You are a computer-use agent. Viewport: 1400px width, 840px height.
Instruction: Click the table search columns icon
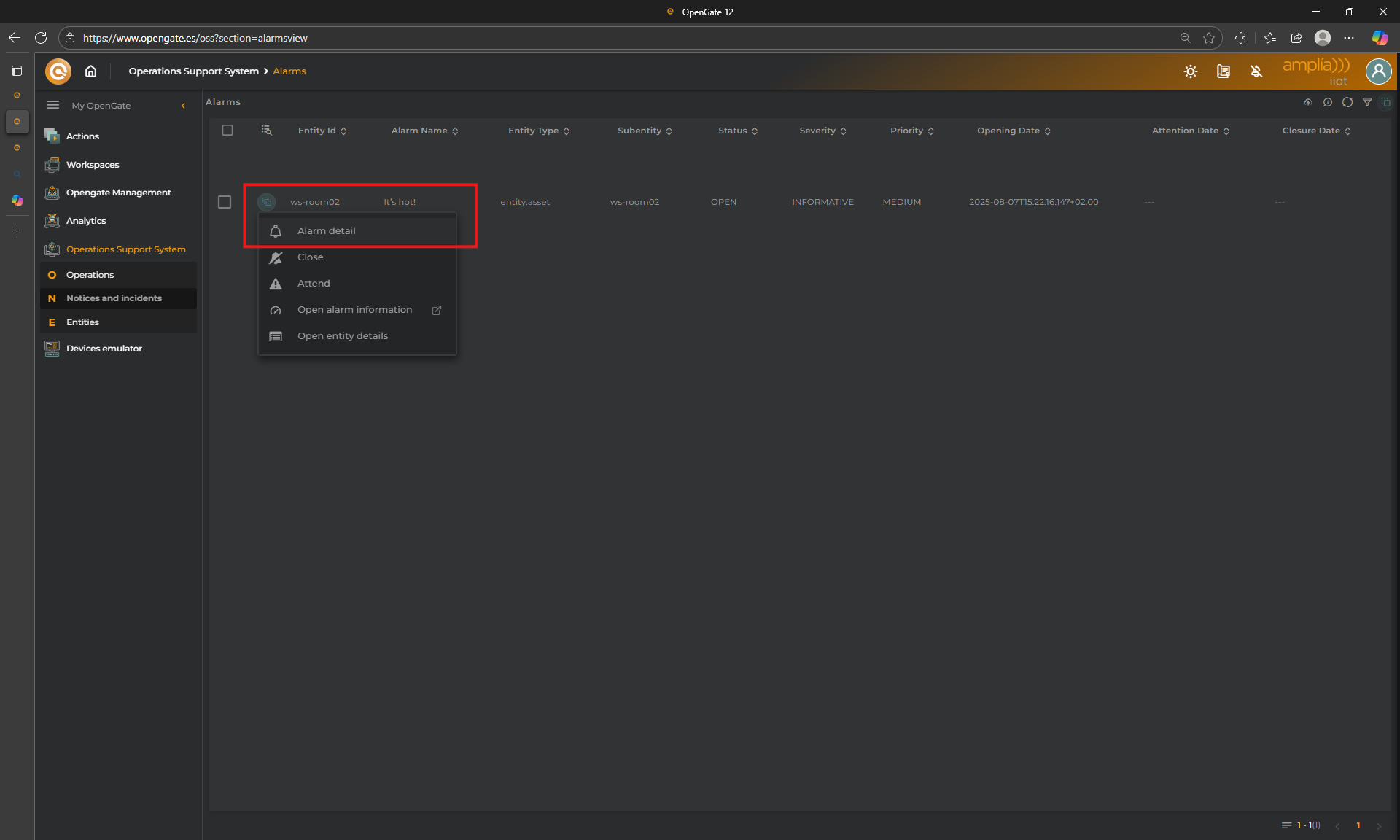point(267,131)
